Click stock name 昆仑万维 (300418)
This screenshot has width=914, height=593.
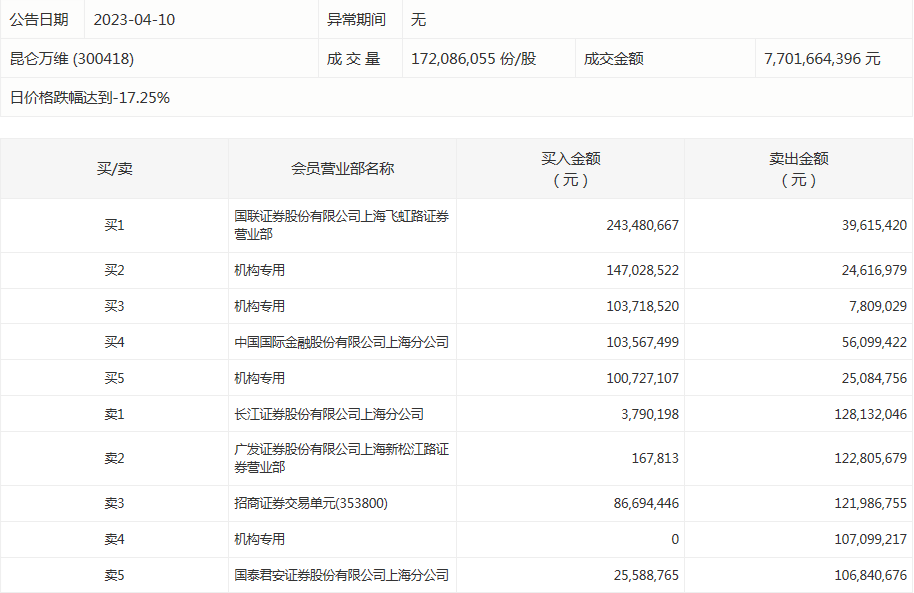[72, 58]
